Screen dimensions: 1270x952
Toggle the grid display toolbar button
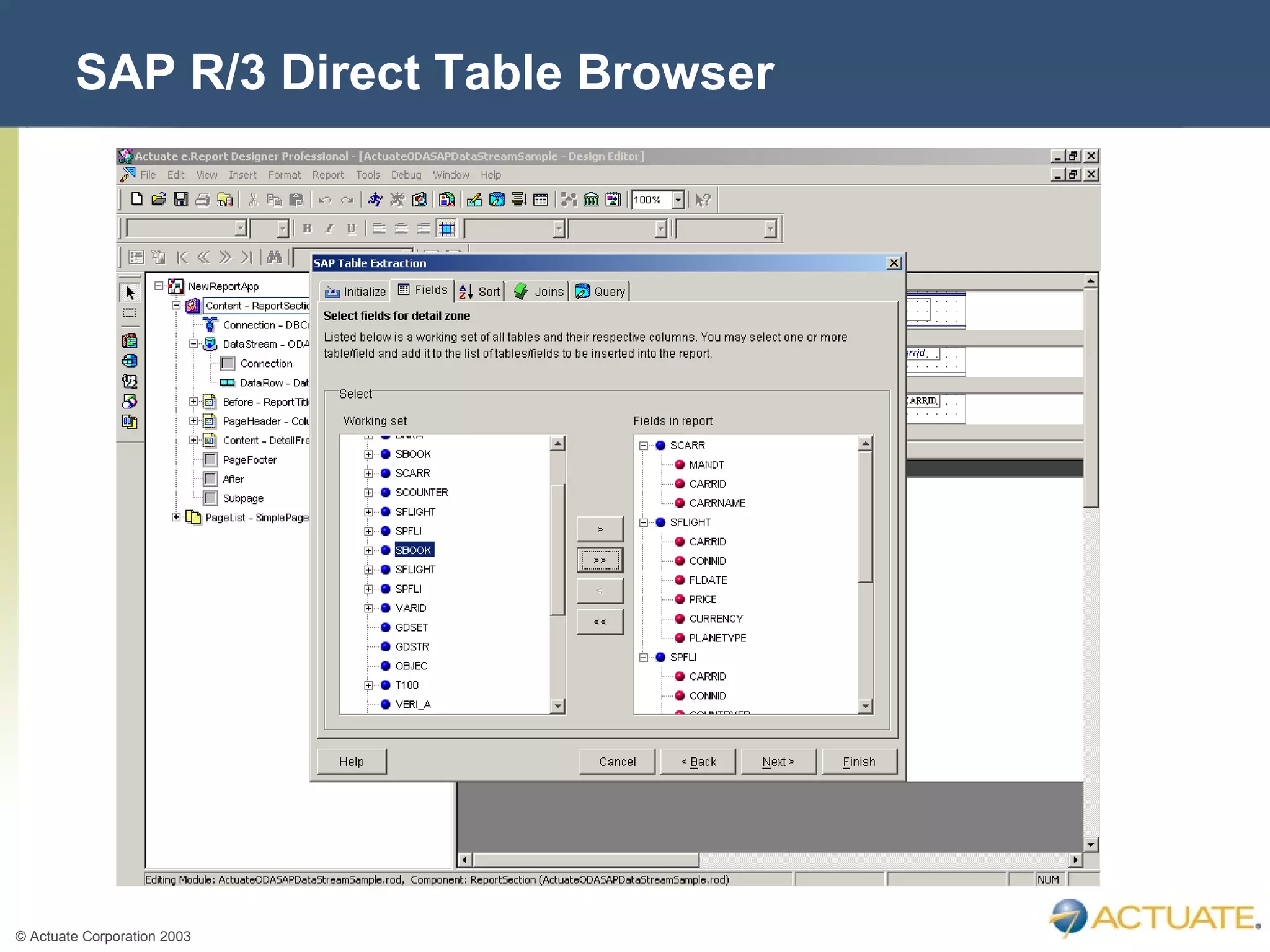(x=446, y=229)
